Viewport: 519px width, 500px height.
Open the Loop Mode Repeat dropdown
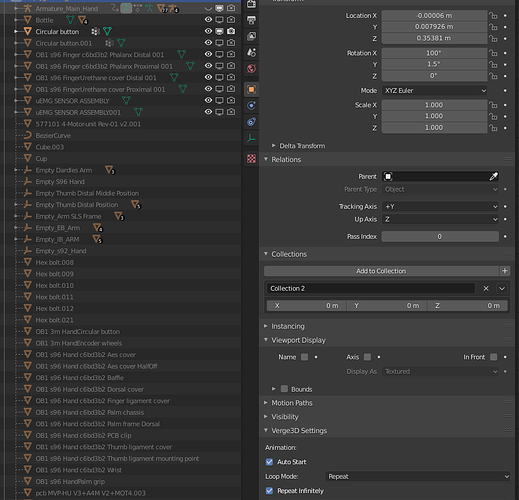(417, 477)
